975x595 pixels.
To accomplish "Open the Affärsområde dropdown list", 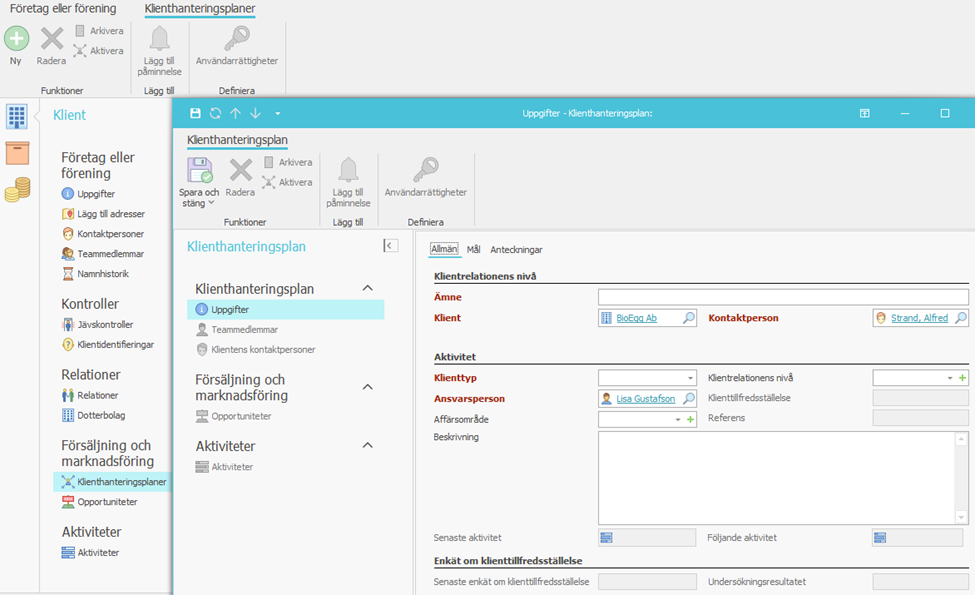I will pyautogui.click(x=677, y=419).
